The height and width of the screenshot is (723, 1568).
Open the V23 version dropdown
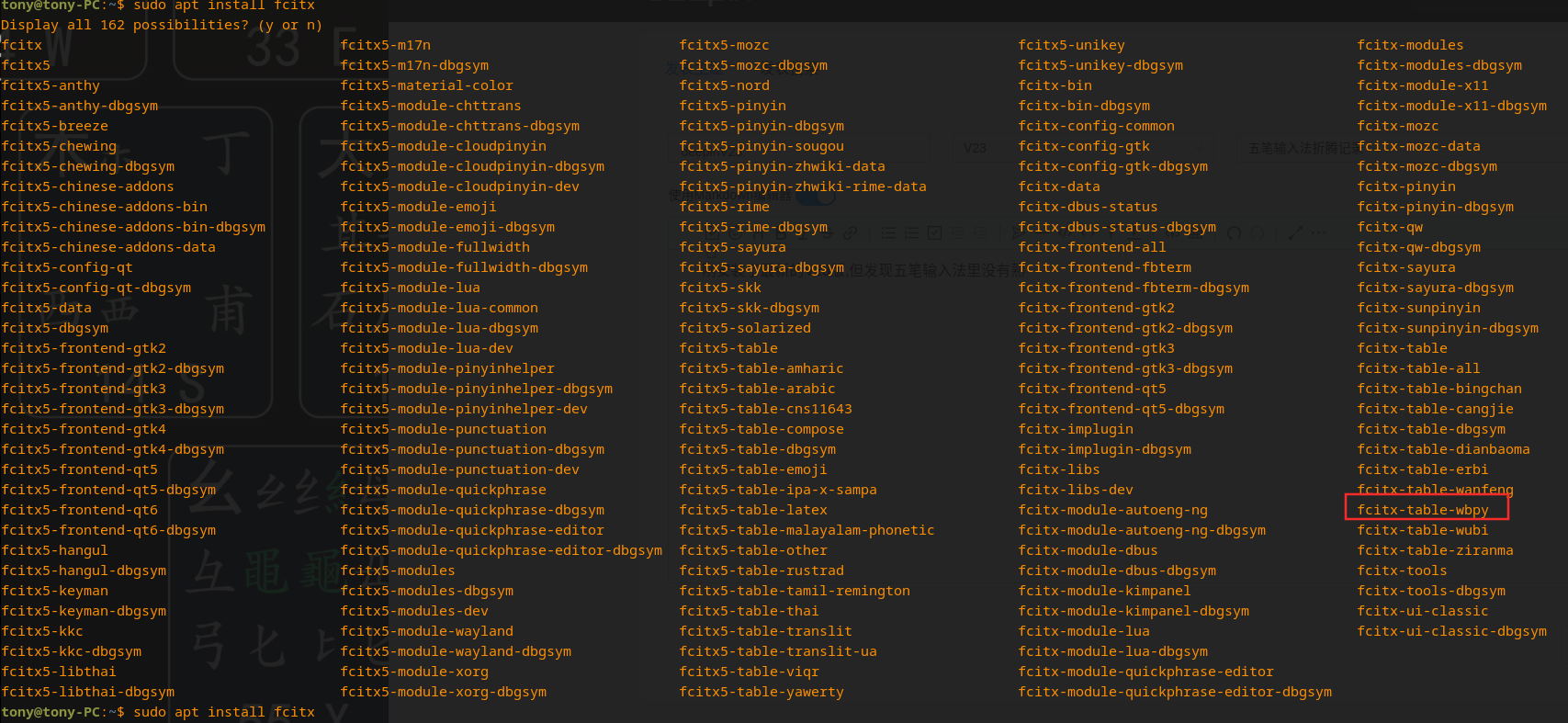[976, 147]
